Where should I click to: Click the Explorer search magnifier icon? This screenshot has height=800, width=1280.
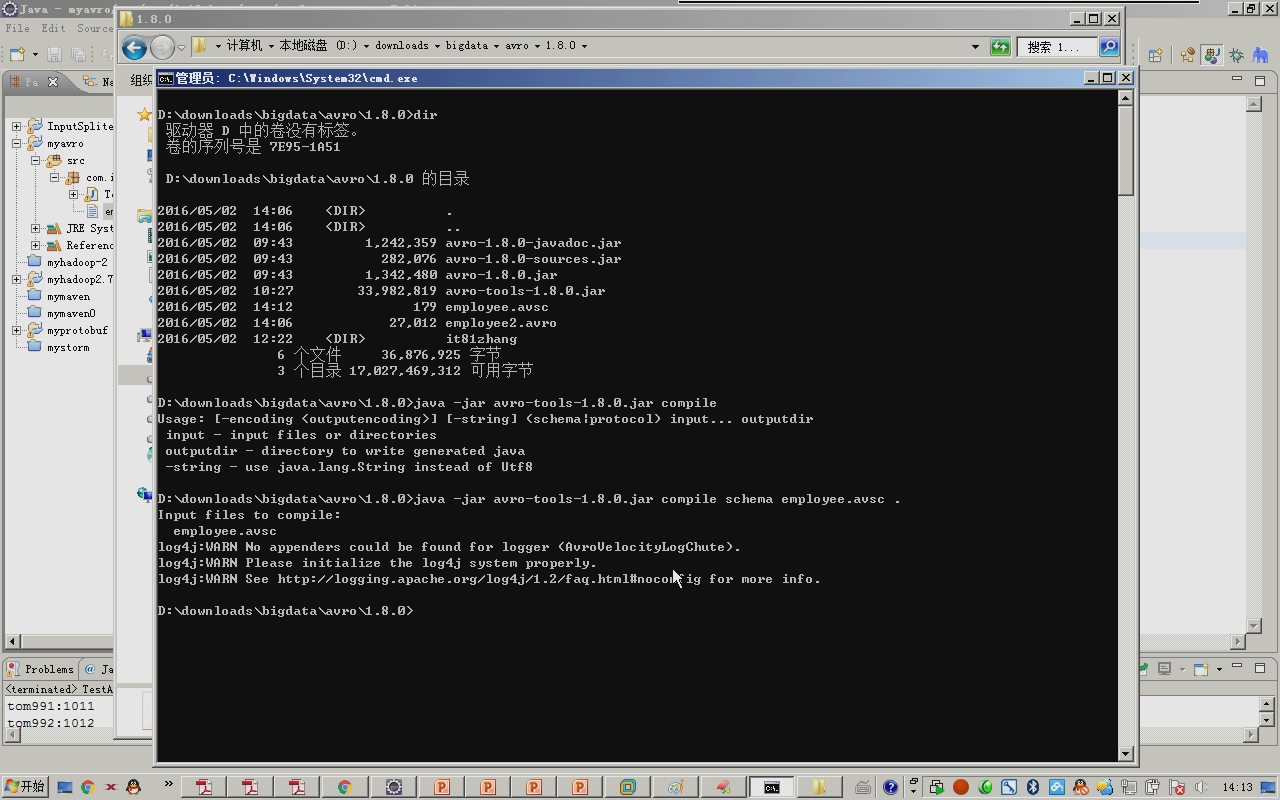click(x=1108, y=47)
